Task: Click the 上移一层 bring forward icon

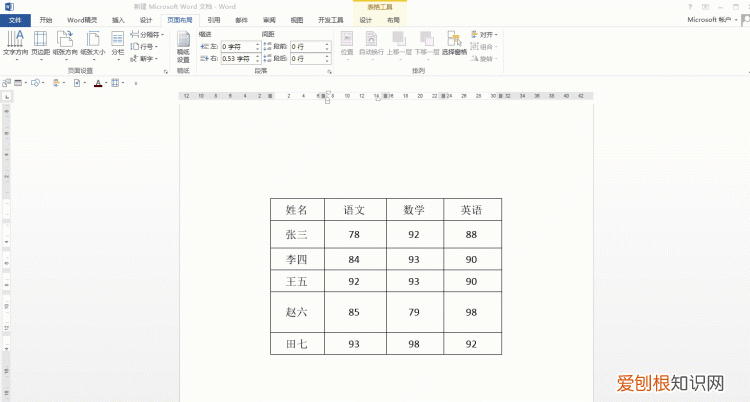Action: click(399, 39)
